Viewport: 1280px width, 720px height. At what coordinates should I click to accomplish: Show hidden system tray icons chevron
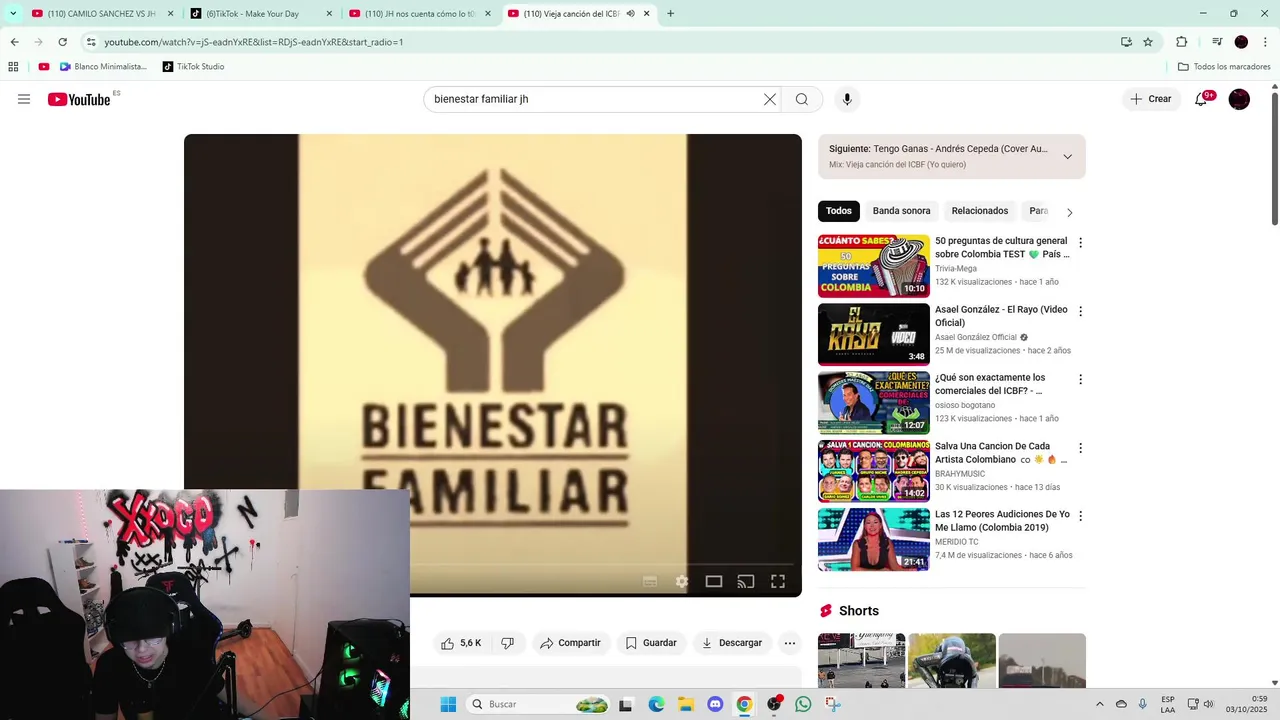[1099, 704]
